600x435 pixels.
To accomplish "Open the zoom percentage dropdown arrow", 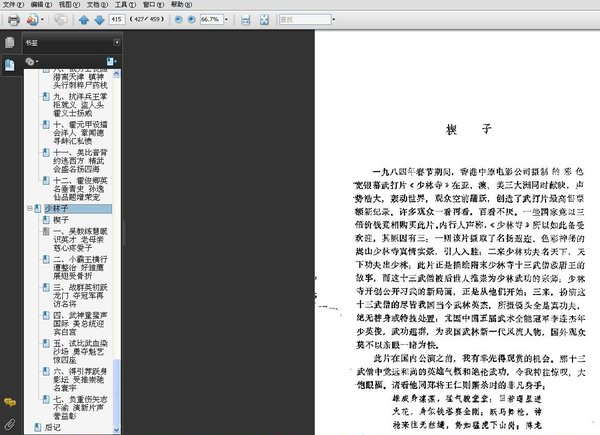I will (x=226, y=19).
